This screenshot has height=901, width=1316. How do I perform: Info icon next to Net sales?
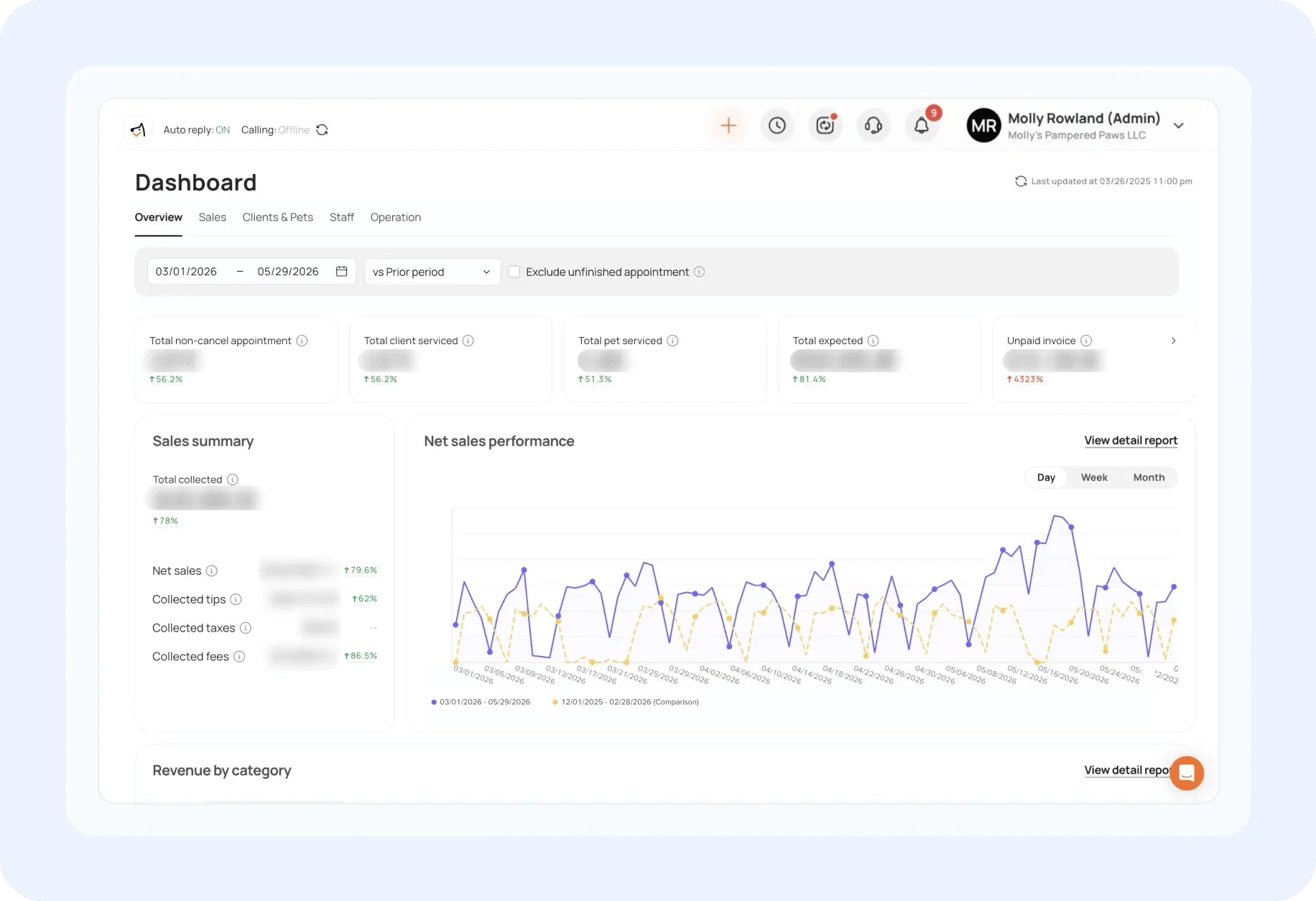point(212,570)
